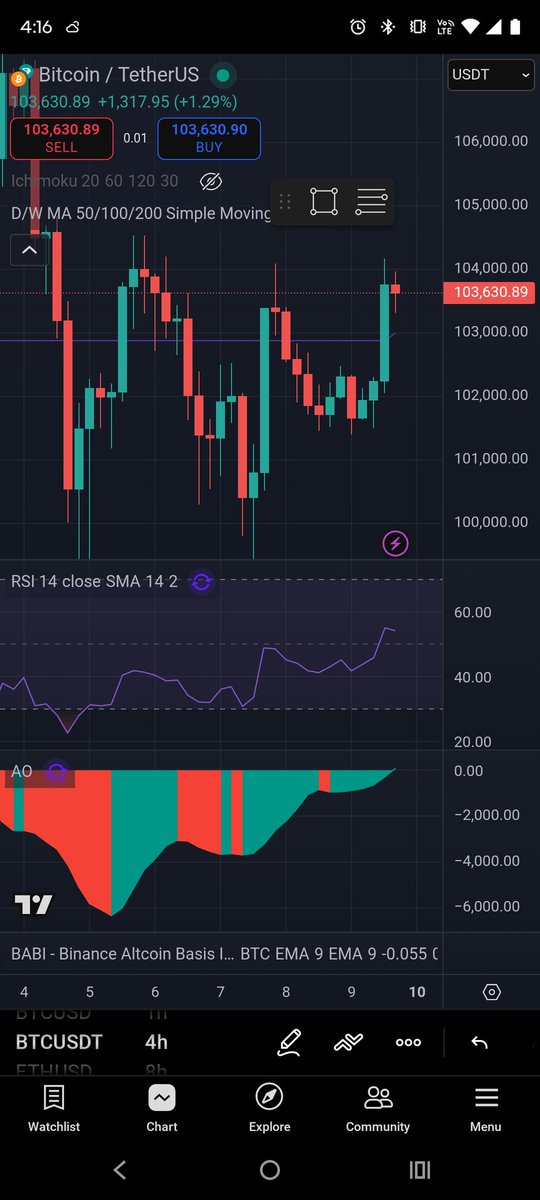Open the drawing pencil tool
The height and width of the screenshot is (1200, 540).
pyautogui.click(x=290, y=1042)
